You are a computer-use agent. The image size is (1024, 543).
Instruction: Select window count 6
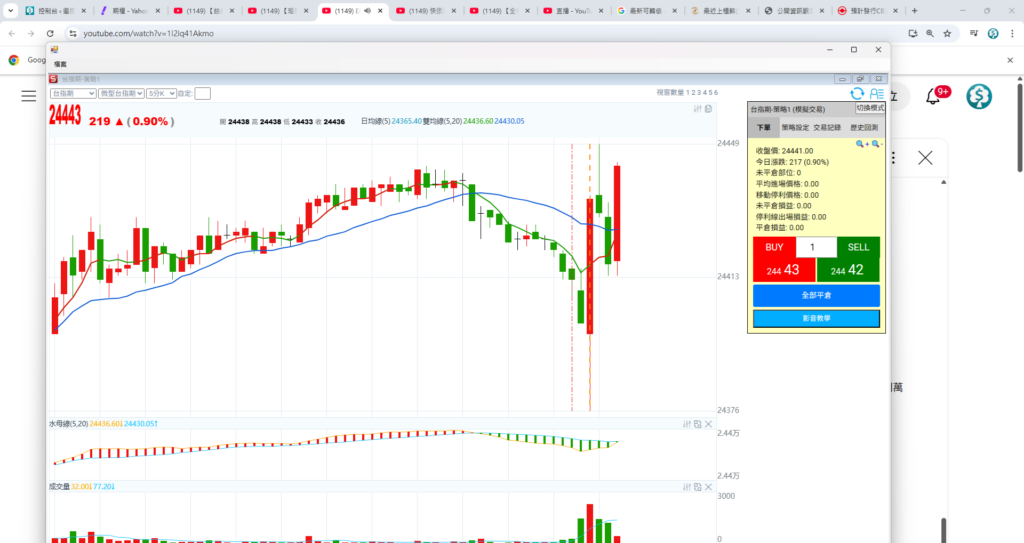[x=716, y=93]
